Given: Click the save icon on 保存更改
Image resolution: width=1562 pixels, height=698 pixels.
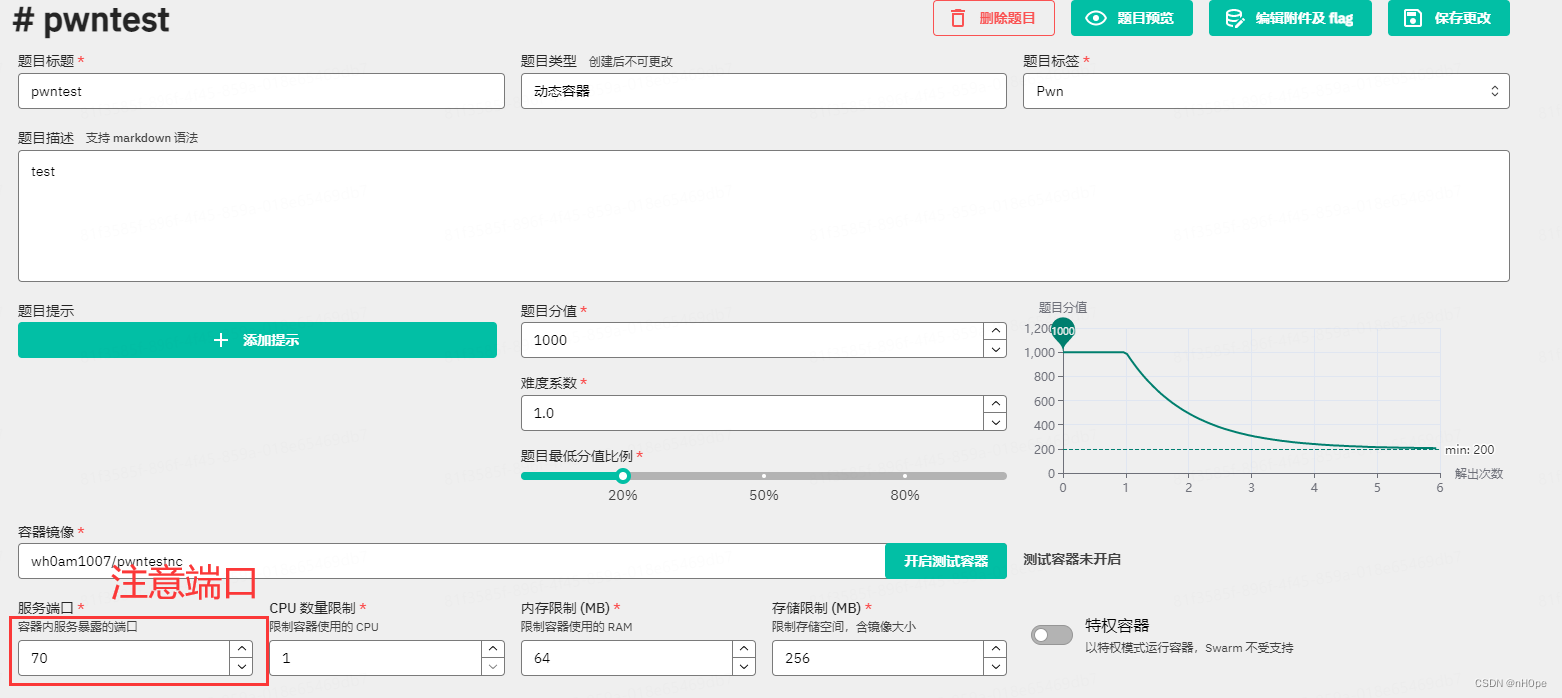Looking at the screenshot, I should click(x=1410, y=18).
